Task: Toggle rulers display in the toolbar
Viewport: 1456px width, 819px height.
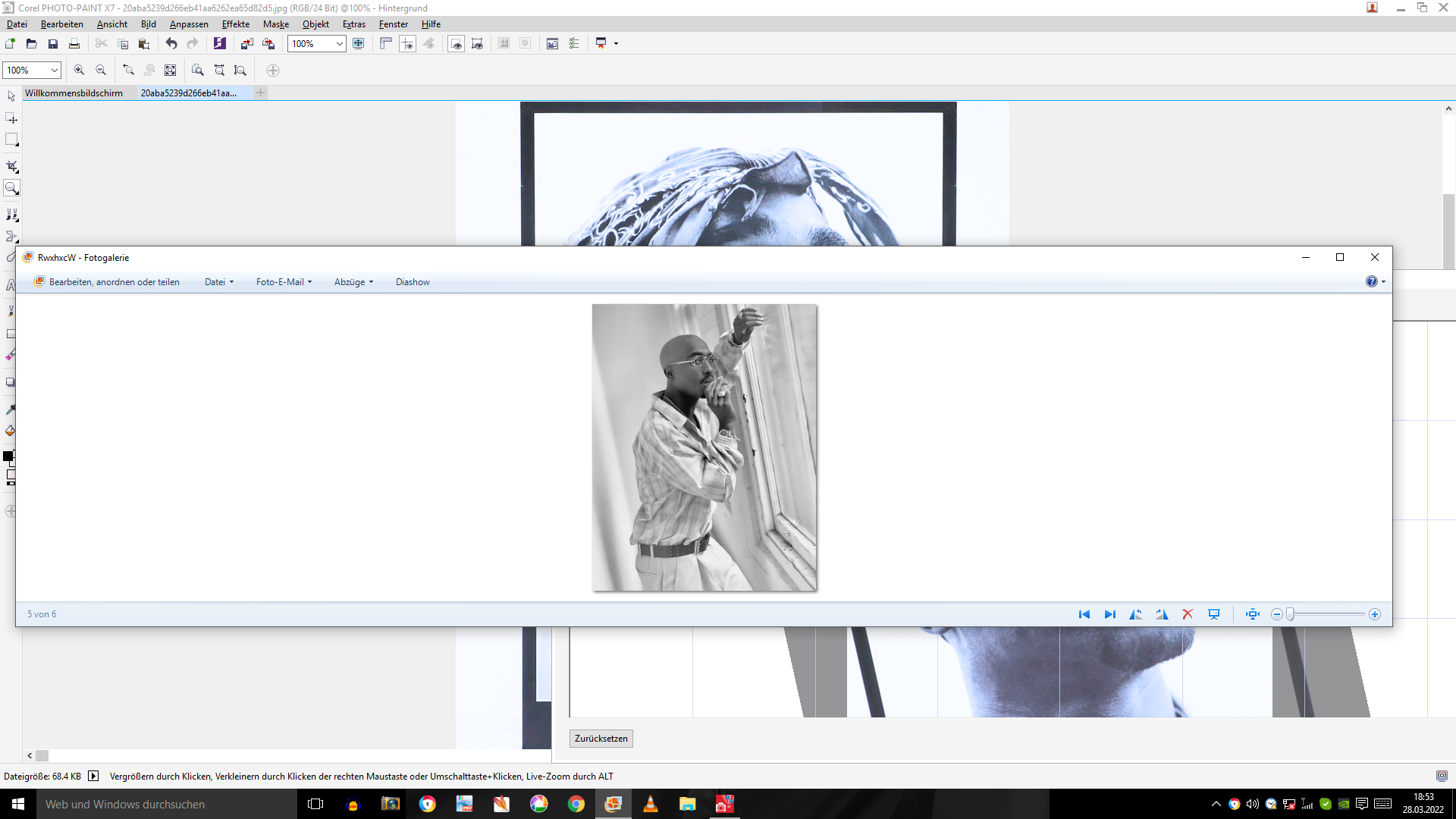Action: pyautogui.click(x=386, y=44)
